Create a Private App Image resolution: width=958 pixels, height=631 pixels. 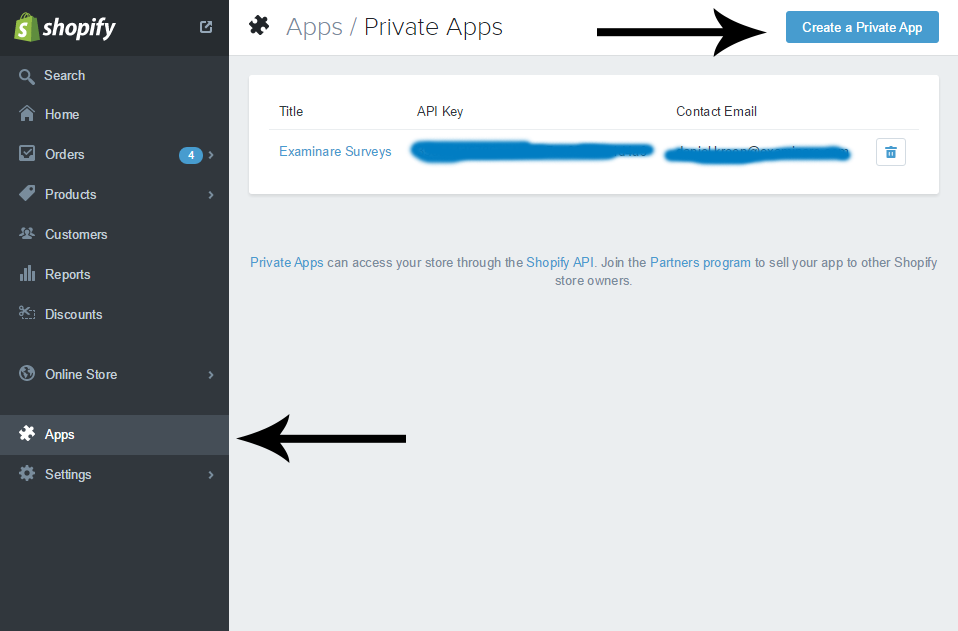coord(862,27)
